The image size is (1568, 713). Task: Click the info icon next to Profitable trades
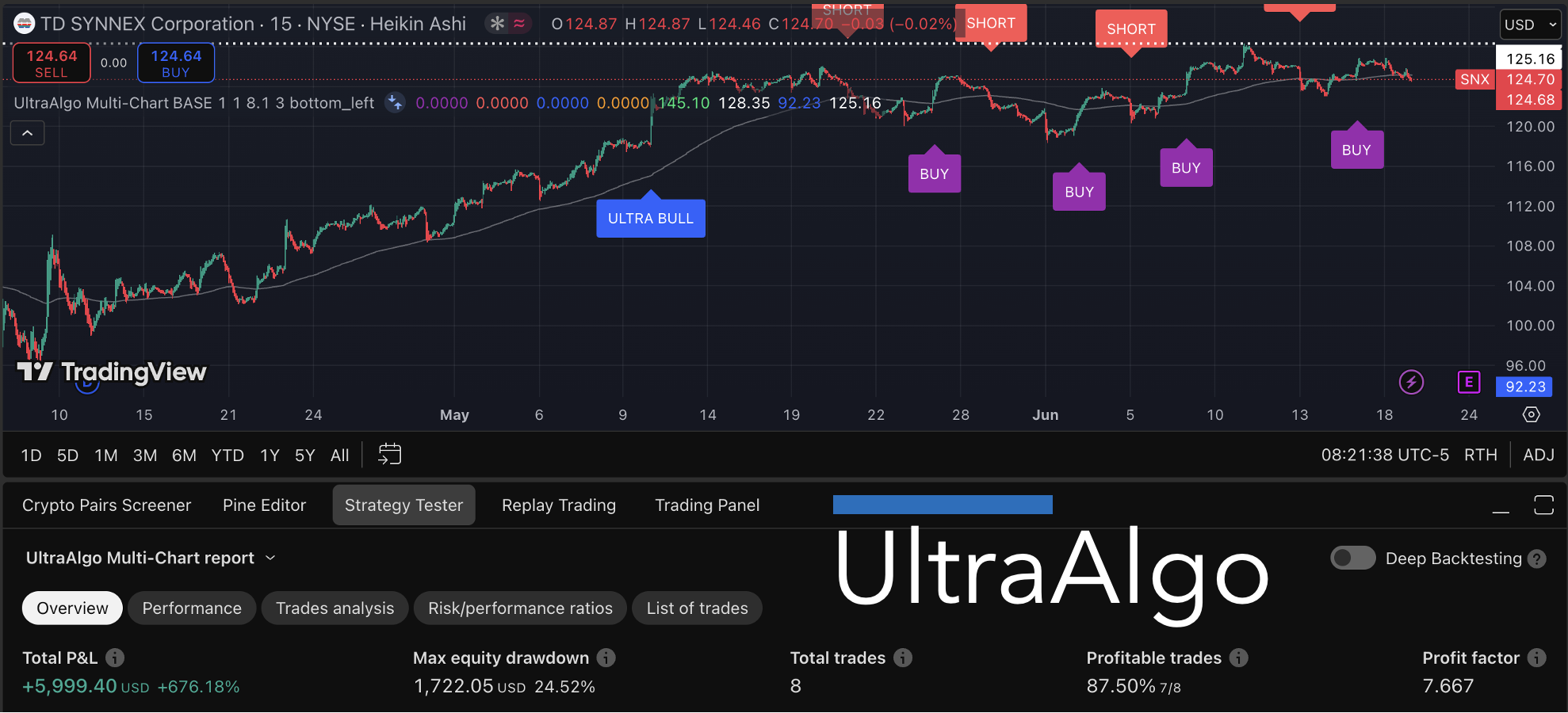(1239, 658)
